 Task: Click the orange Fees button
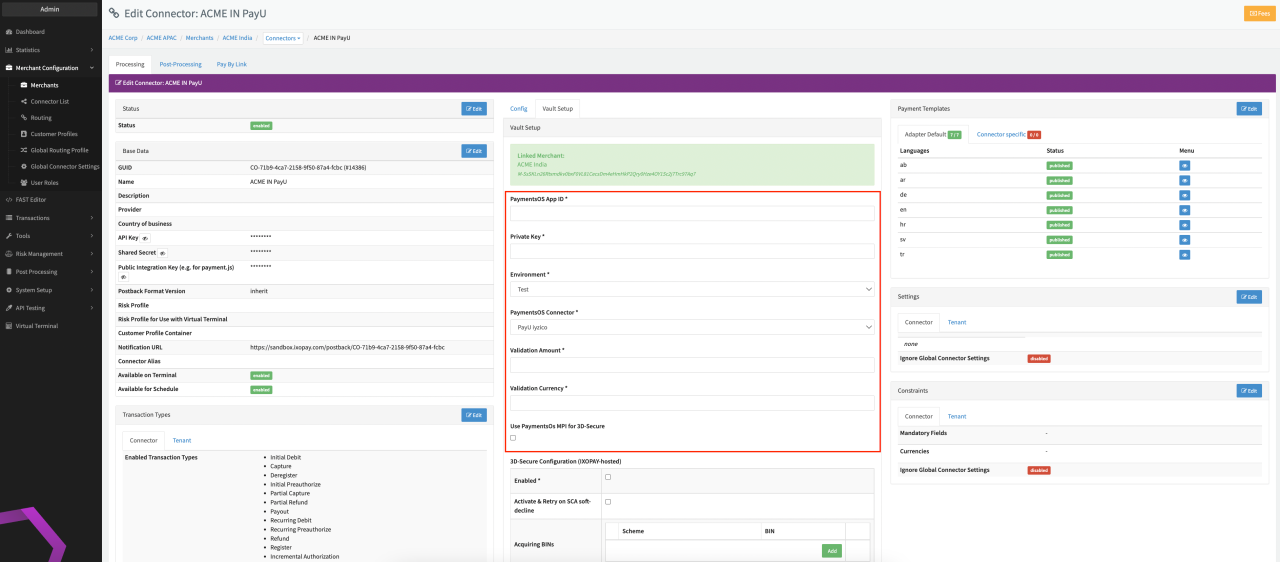[x=1259, y=13]
